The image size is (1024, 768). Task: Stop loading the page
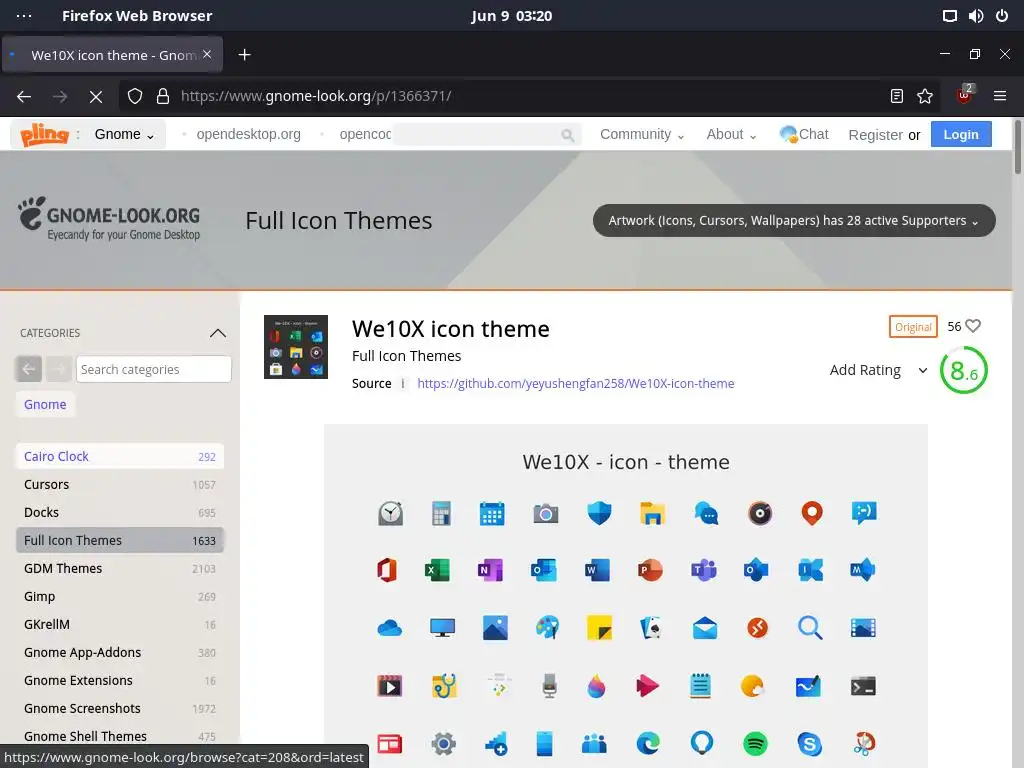96,97
